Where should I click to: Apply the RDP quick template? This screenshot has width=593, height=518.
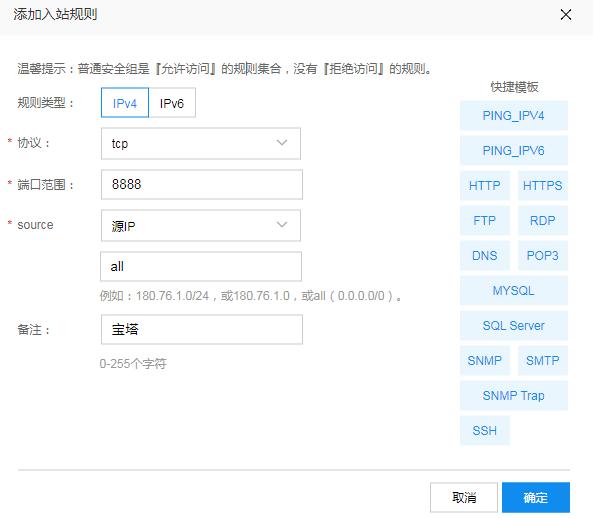tap(543, 220)
